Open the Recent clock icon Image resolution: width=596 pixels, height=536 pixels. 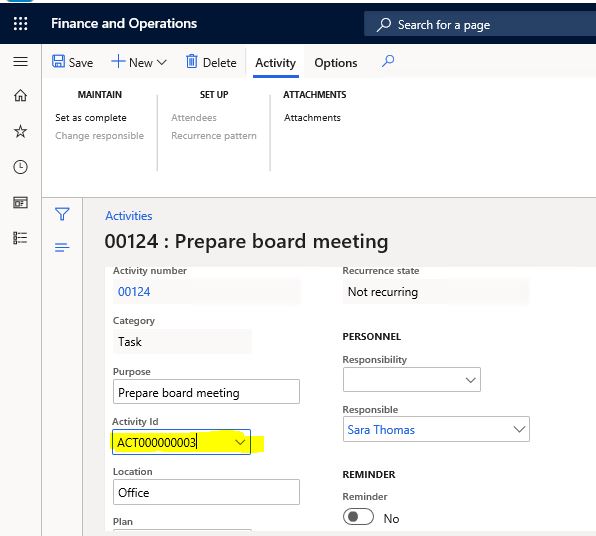click(x=21, y=167)
